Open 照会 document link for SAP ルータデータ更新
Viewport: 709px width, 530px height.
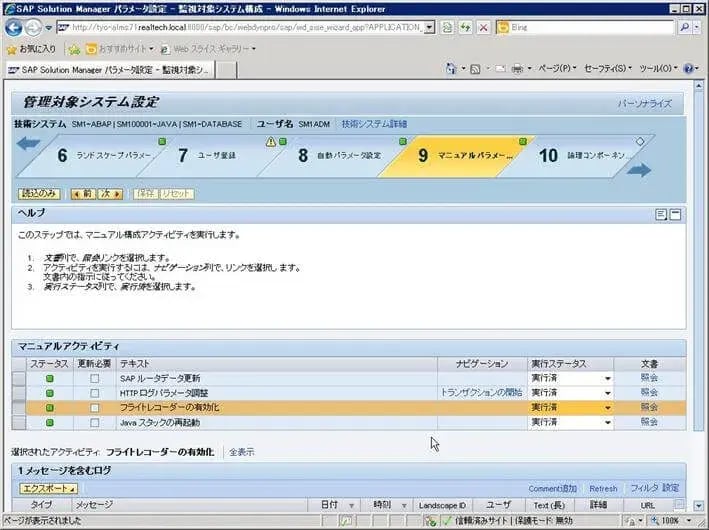(x=649, y=378)
